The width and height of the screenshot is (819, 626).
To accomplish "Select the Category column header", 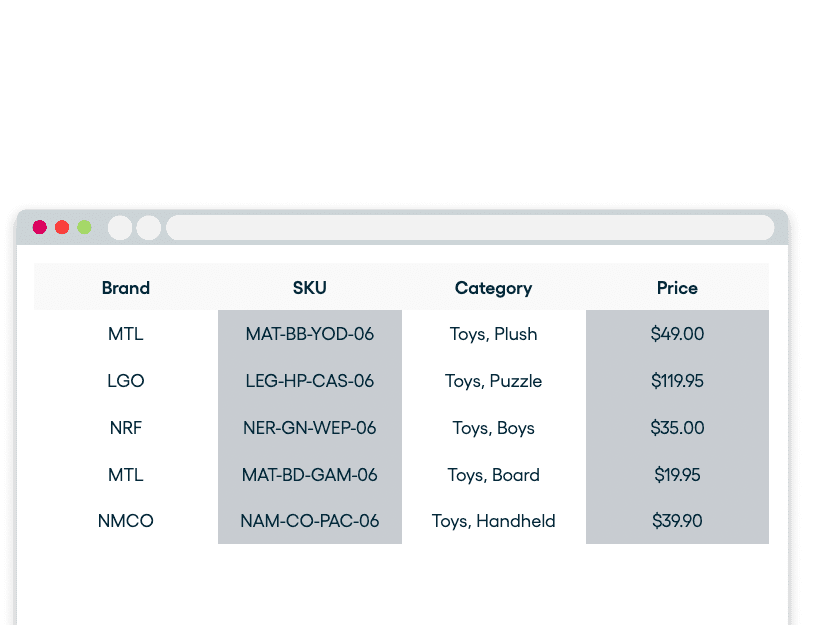I will [x=493, y=288].
